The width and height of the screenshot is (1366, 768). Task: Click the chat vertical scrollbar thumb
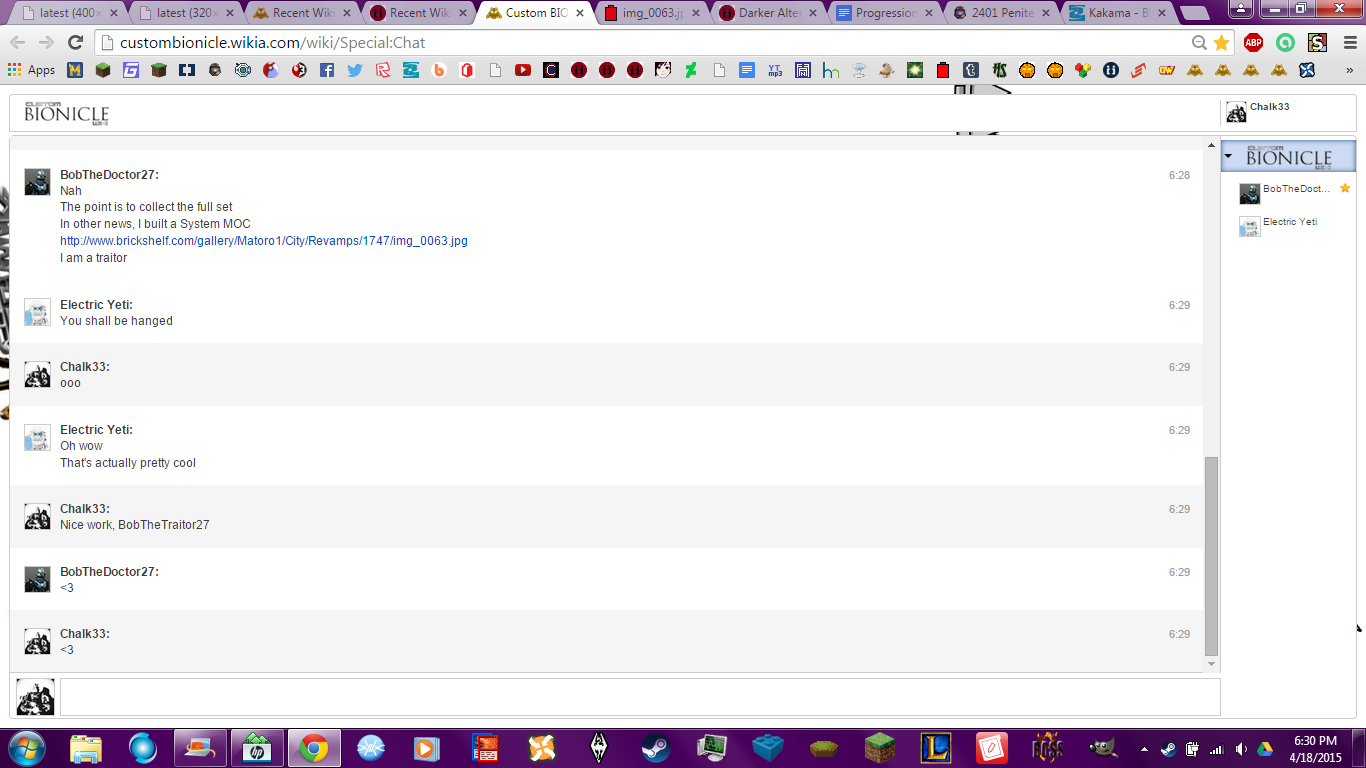coord(1212,555)
